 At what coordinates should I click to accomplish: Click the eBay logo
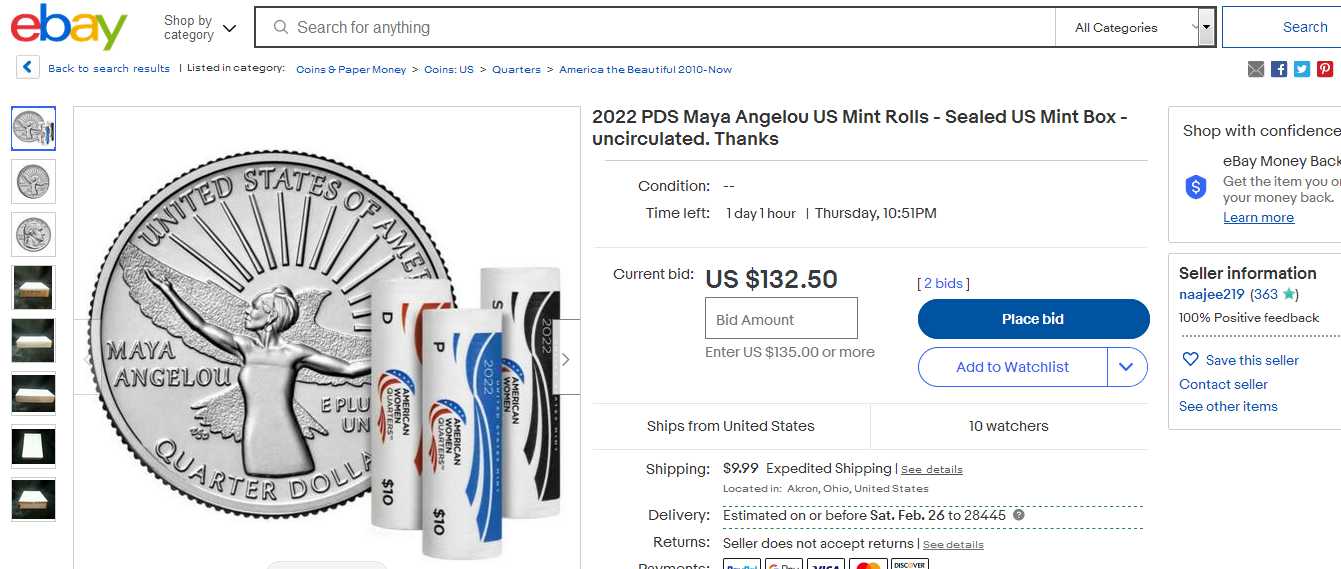click(x=69, y=27)
